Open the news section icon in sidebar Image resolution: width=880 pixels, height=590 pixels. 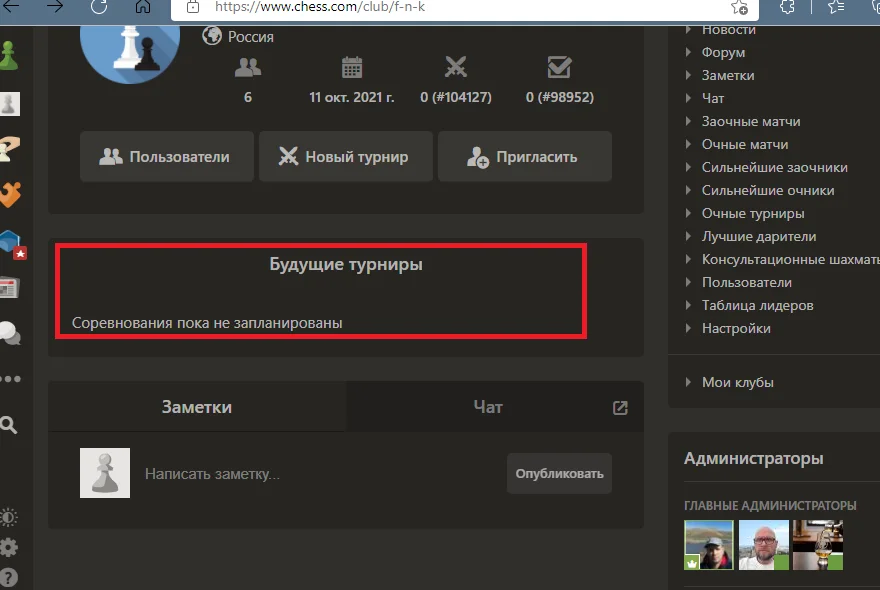10,289
